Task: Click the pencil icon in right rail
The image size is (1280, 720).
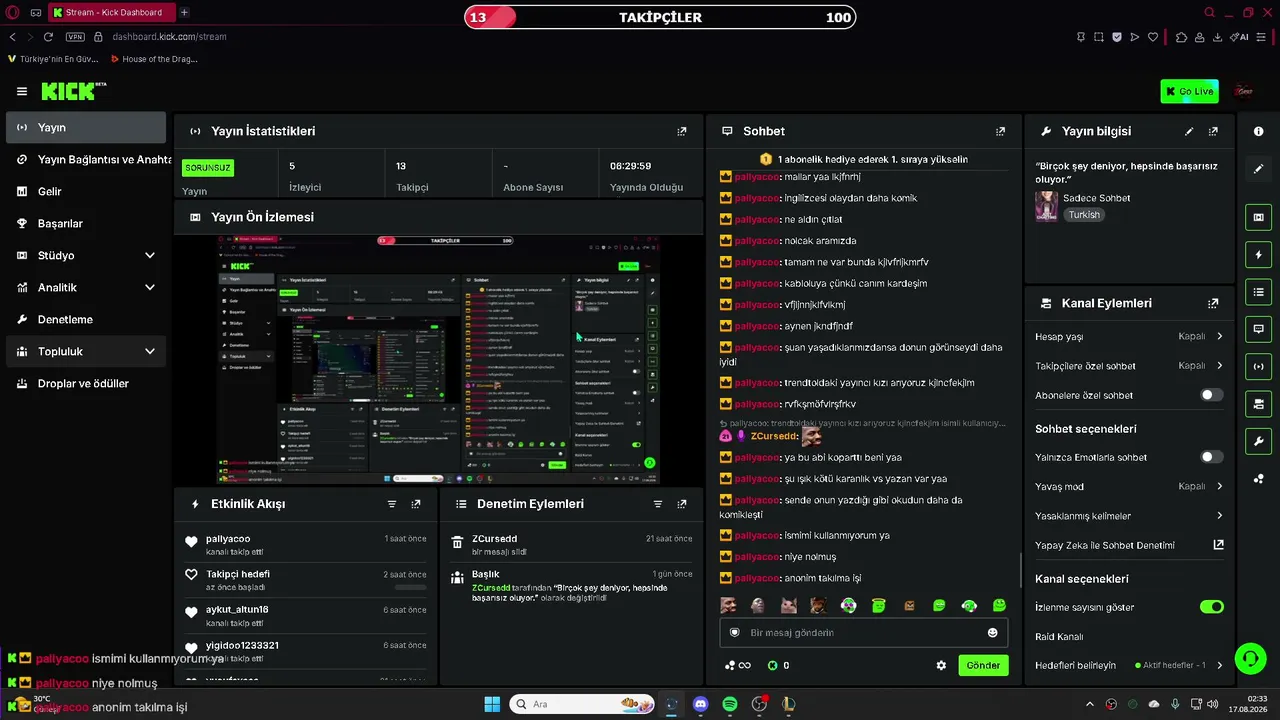Action: click(x=1258, y=169)
